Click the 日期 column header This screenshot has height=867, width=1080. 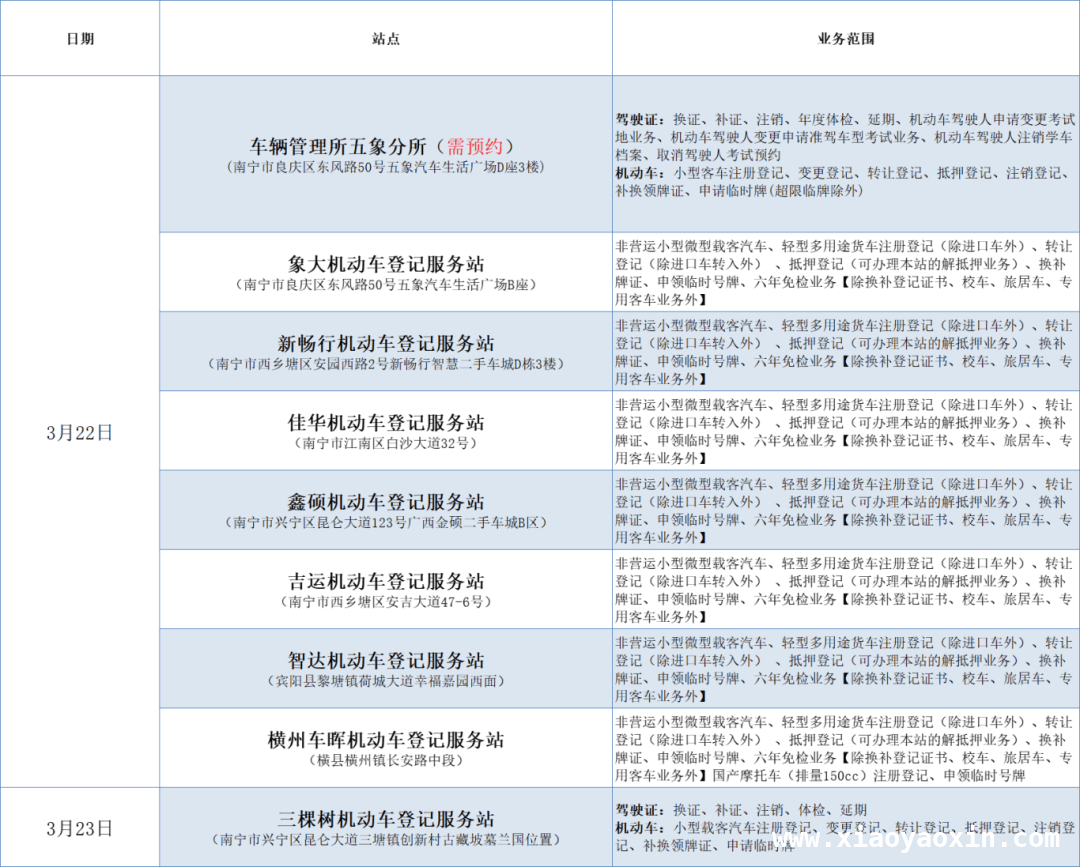(80, 39)
